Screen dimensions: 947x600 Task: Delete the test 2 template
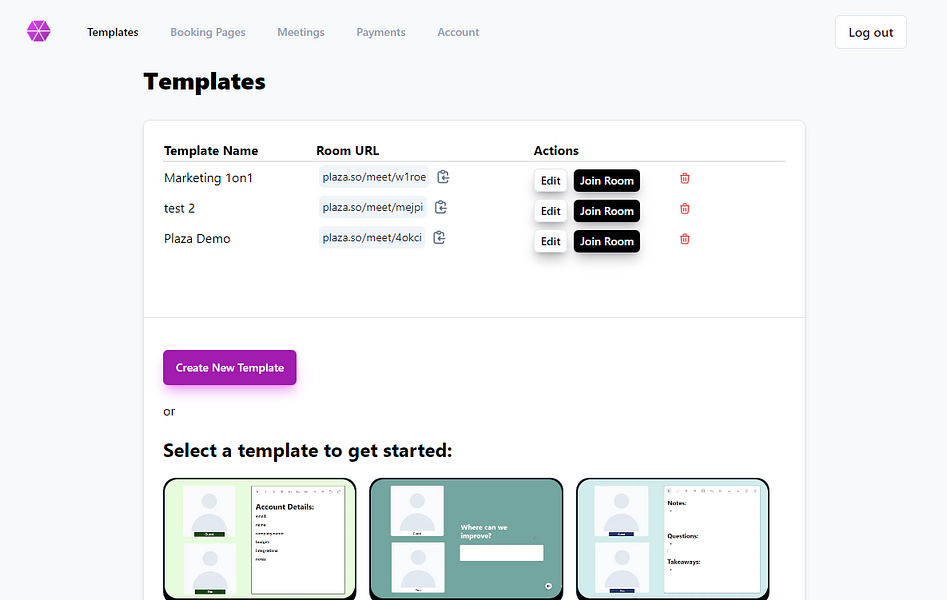pyautogui.click(x=684, y=208)
